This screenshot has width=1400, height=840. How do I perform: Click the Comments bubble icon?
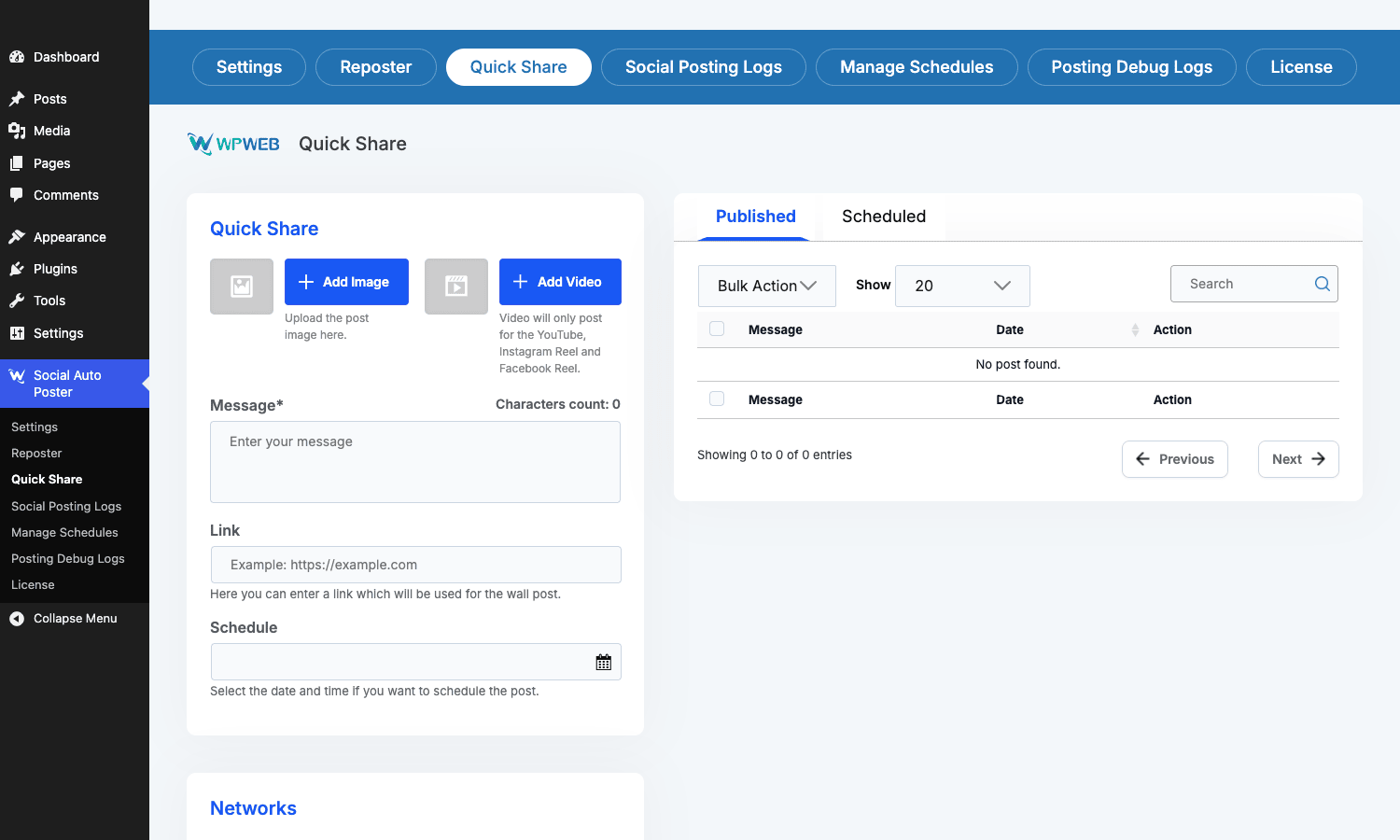pos(17,195)
